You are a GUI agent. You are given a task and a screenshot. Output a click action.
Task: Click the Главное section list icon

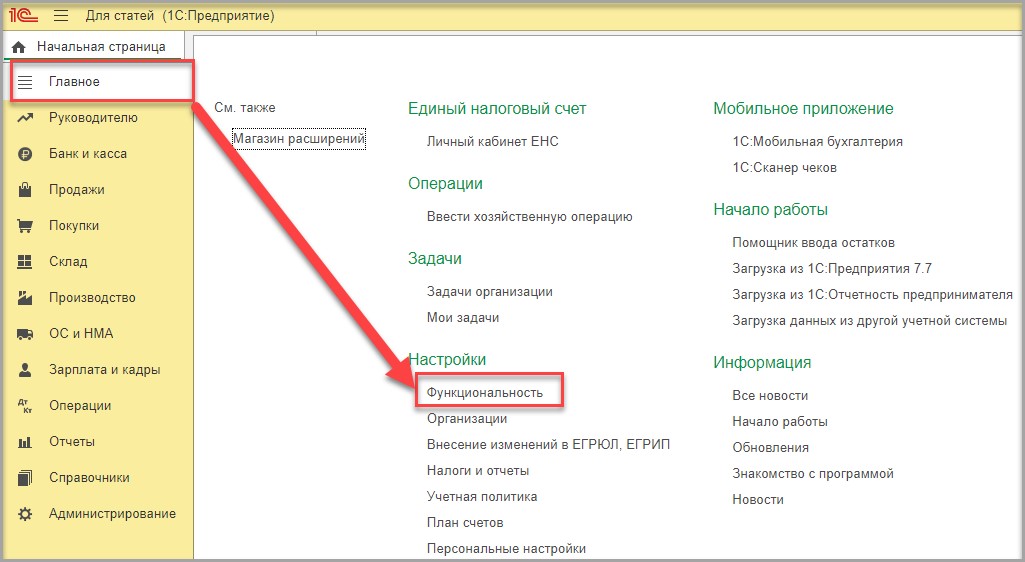(25, 82)
